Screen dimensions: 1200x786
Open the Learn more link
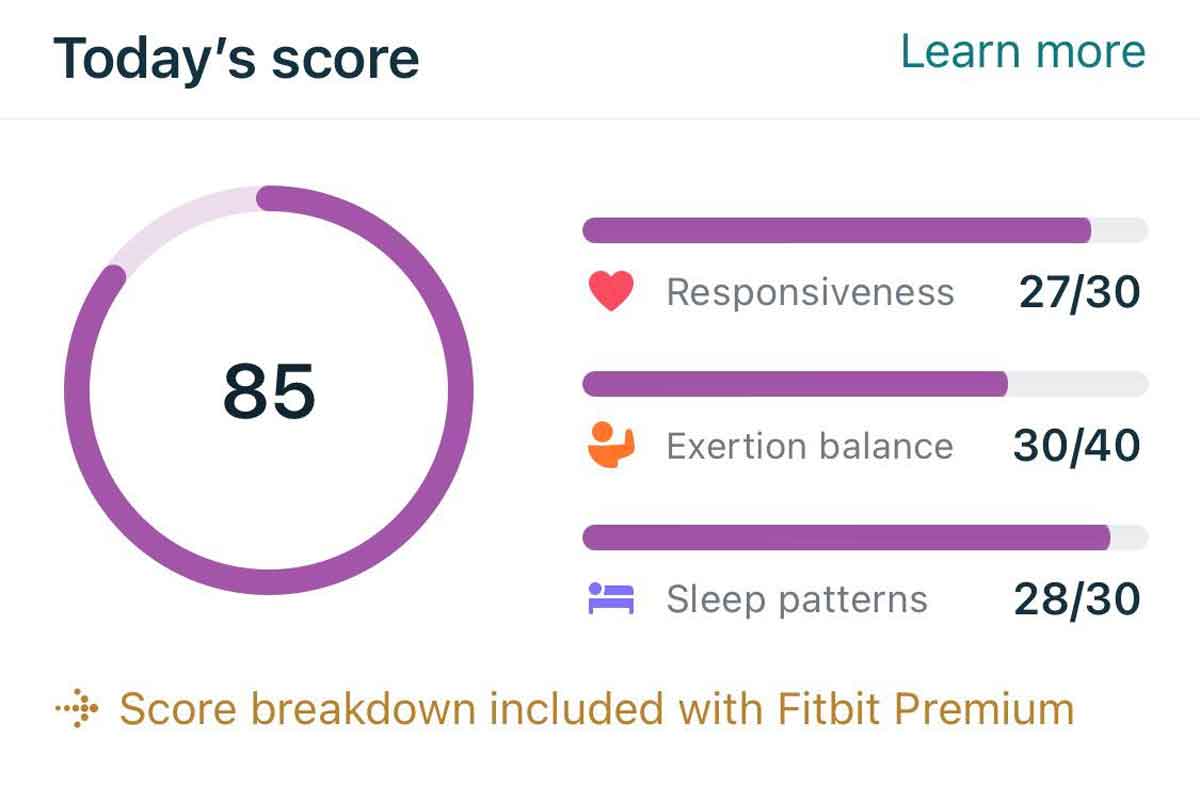point(1023,52)
